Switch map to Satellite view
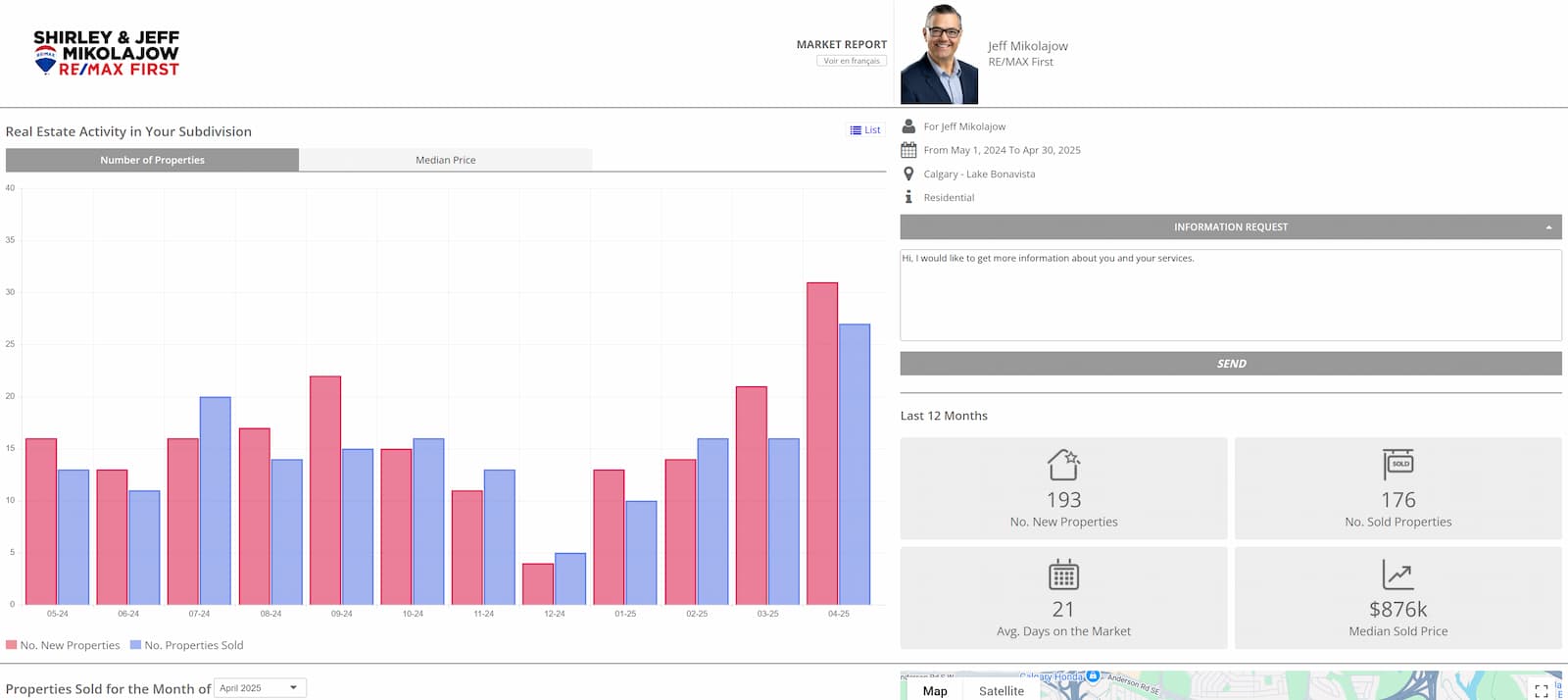 click(1001, 690)
